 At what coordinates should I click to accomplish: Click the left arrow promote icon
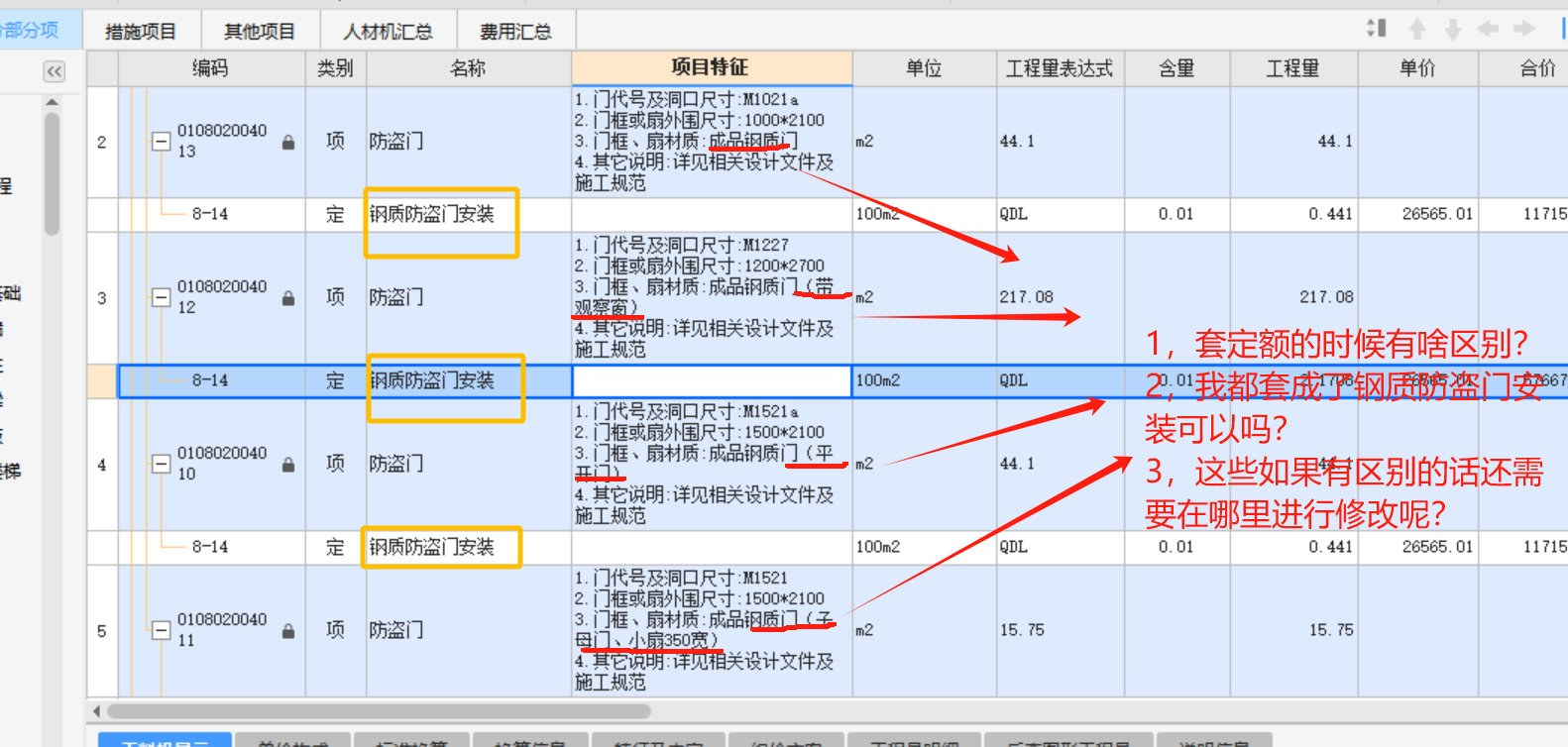(x=1488, y=30)
